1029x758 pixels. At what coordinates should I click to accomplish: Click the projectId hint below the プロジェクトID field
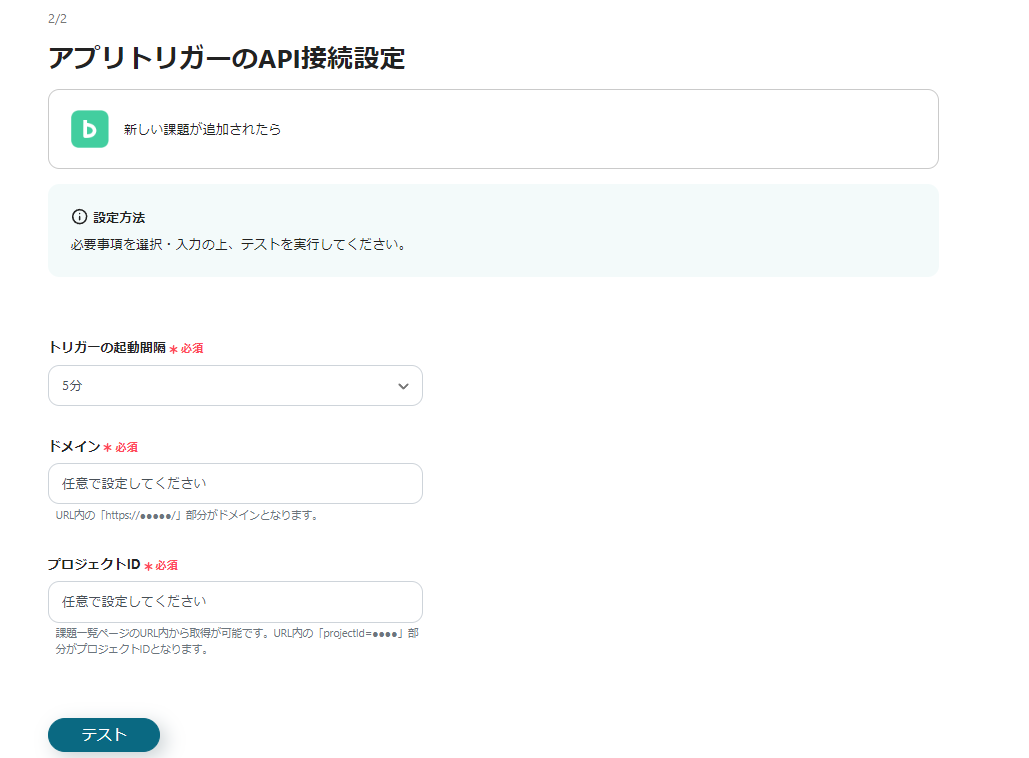coord(236,640)
